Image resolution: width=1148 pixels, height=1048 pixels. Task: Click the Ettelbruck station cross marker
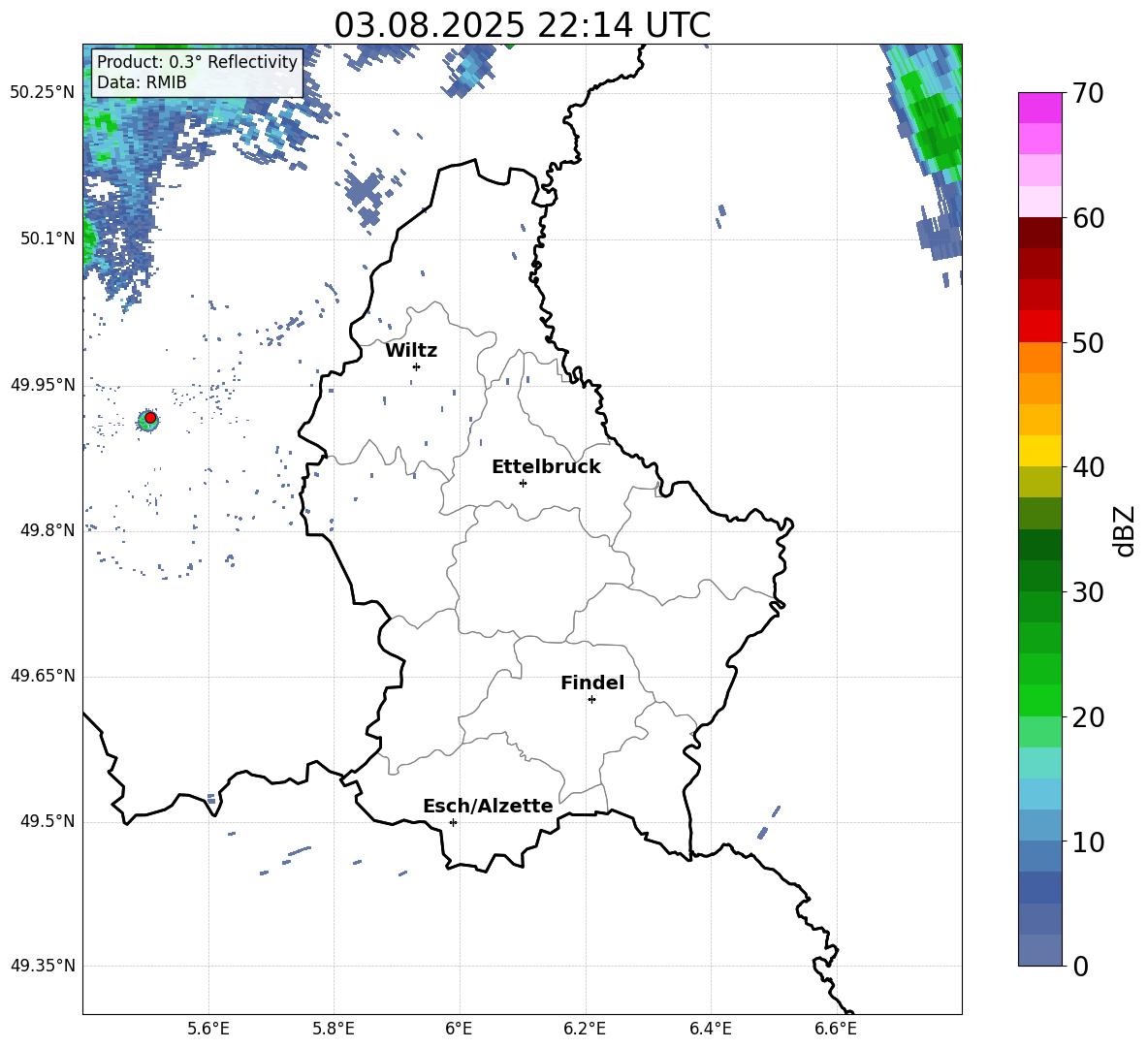(523, 483)
